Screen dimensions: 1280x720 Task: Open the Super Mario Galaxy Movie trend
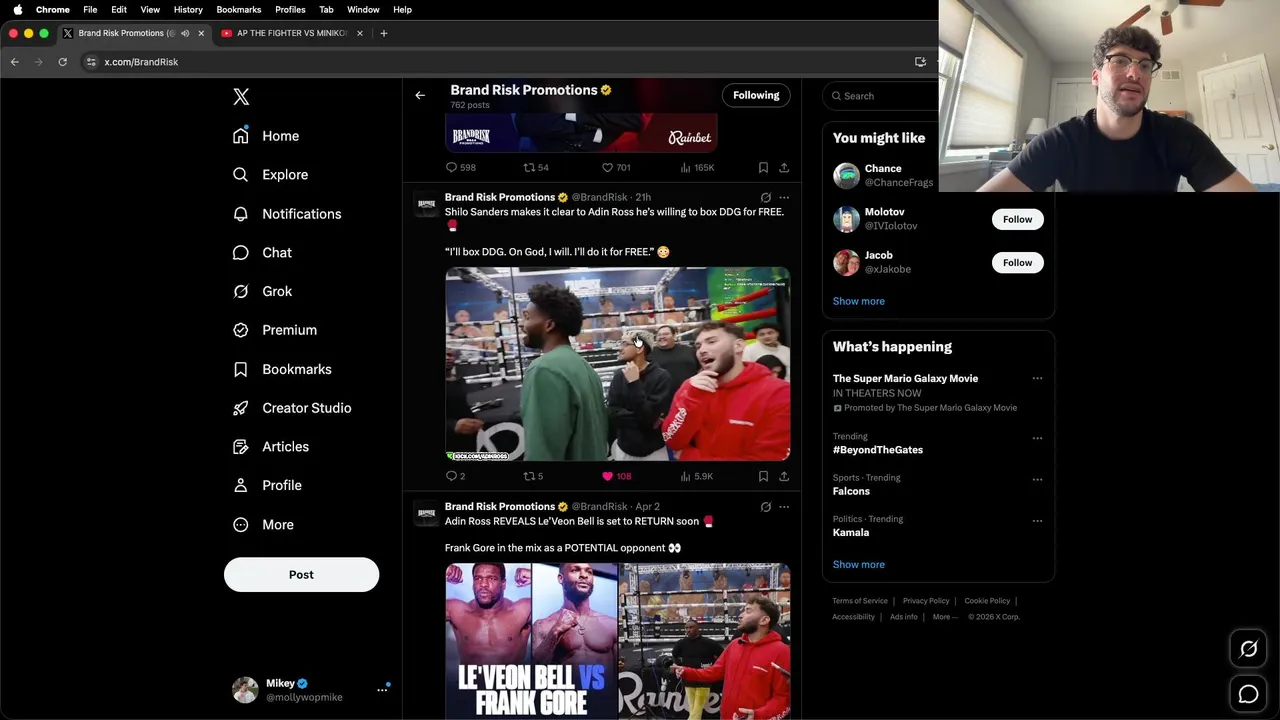click(x=905, y=379)
